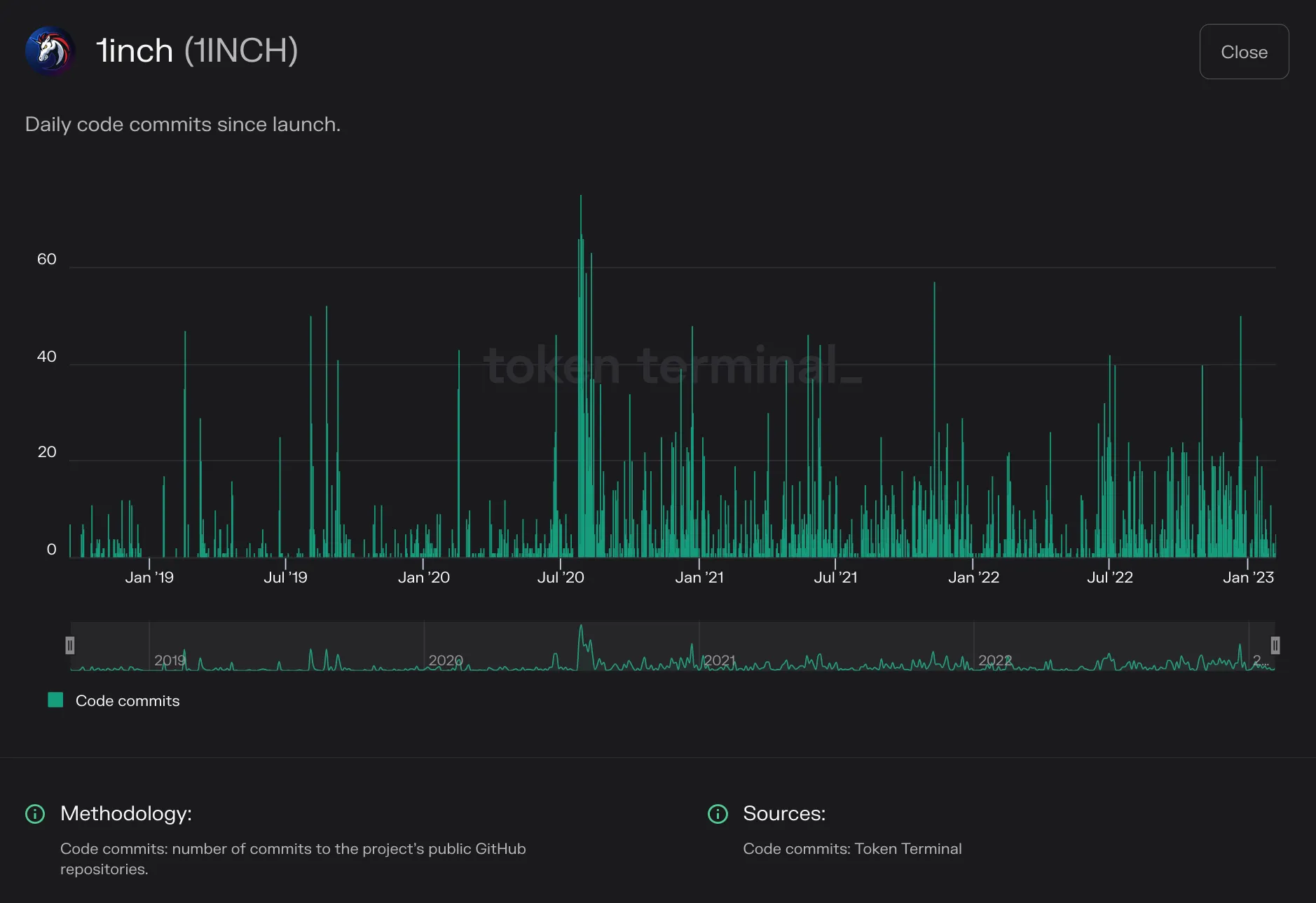Click the 2022 label in range navigator
Screen dimensions: 1316x903
pos(995,660)
